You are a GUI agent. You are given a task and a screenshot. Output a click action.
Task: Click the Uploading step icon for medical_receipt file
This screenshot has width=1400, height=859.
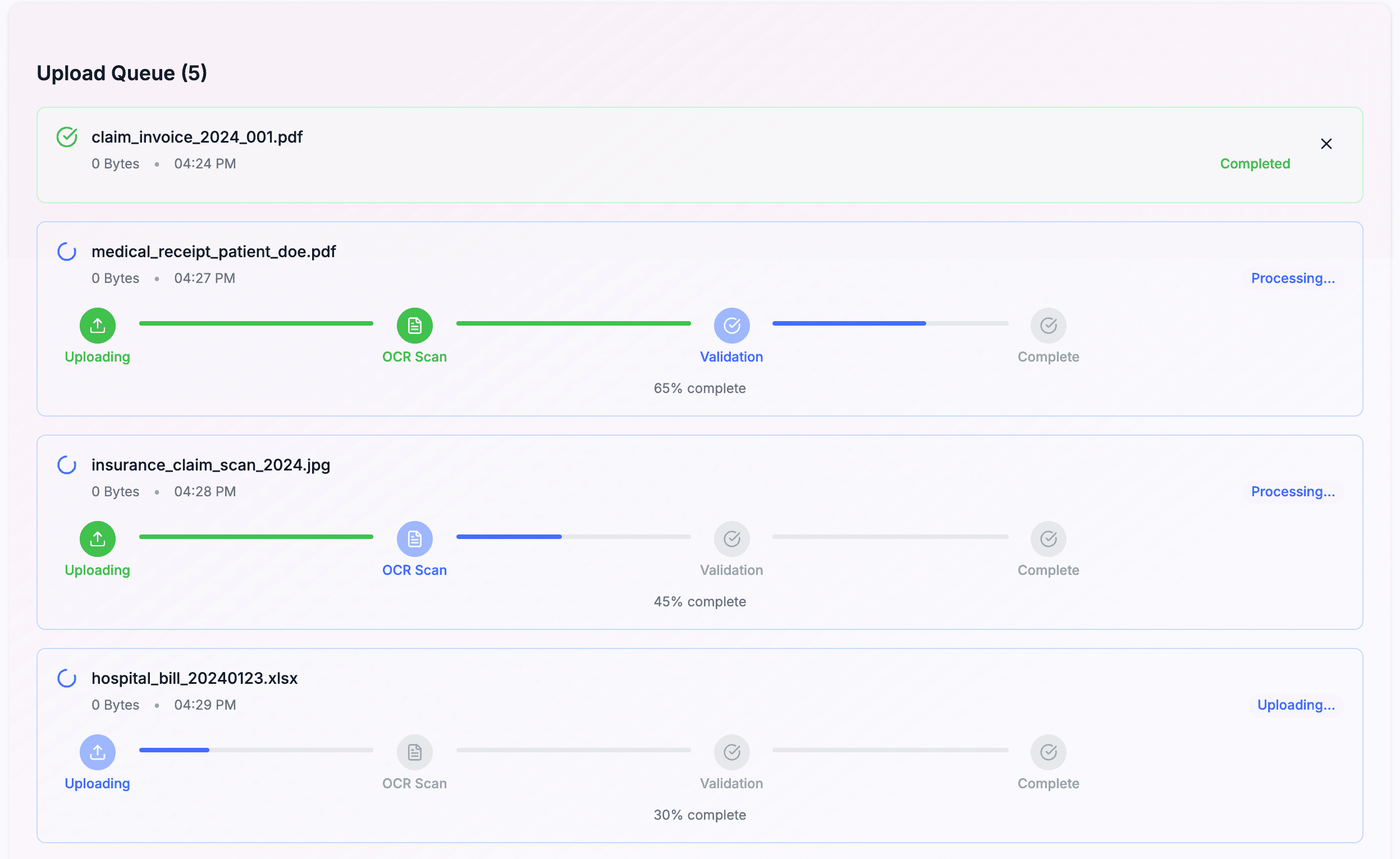tap(98, 326)
